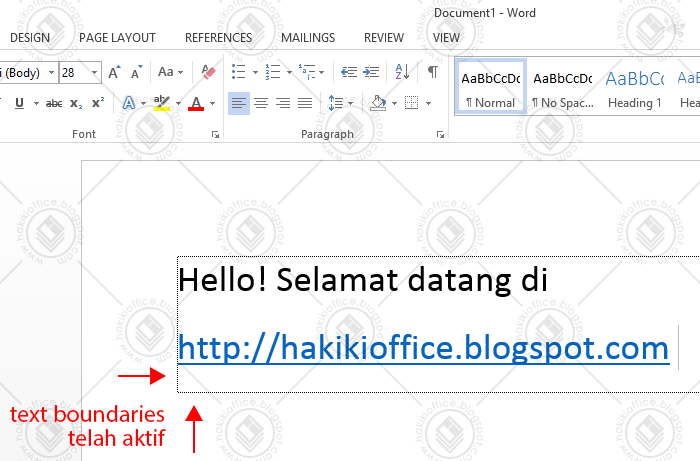Click the Grow Font button
This screenshot has width=700, height=461.
[x=114, y=72]
